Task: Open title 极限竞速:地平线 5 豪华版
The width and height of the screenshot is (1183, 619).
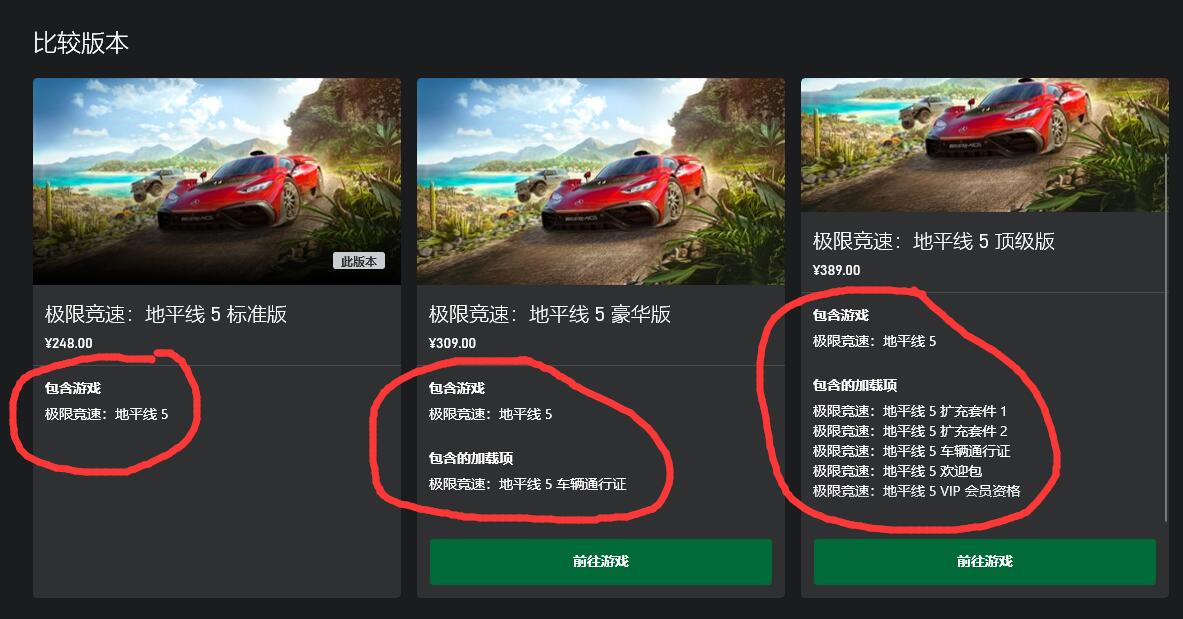Action: coord(550,314)
